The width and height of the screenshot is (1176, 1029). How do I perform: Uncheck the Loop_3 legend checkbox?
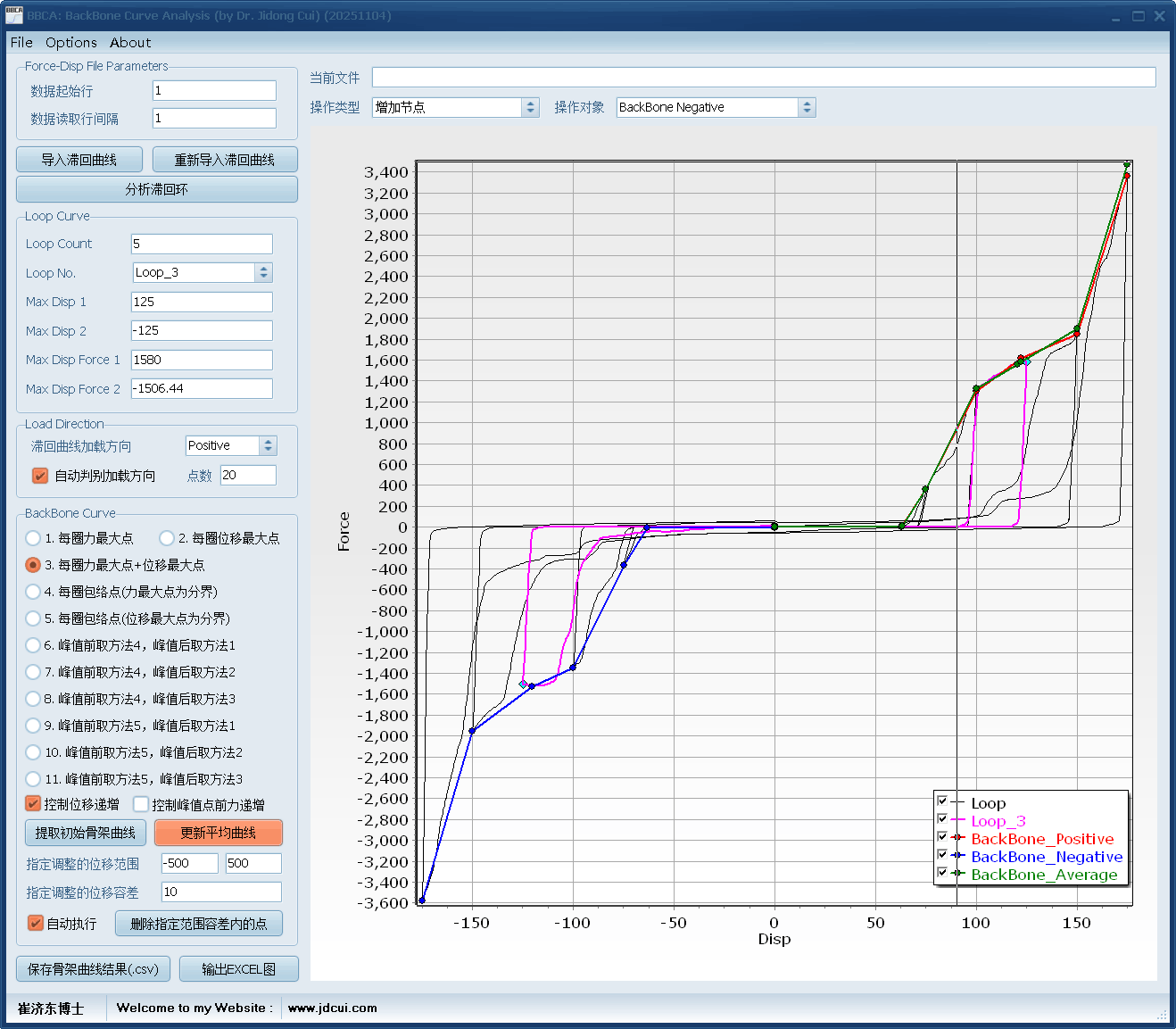pyautogui.click(x=942, y=819)
